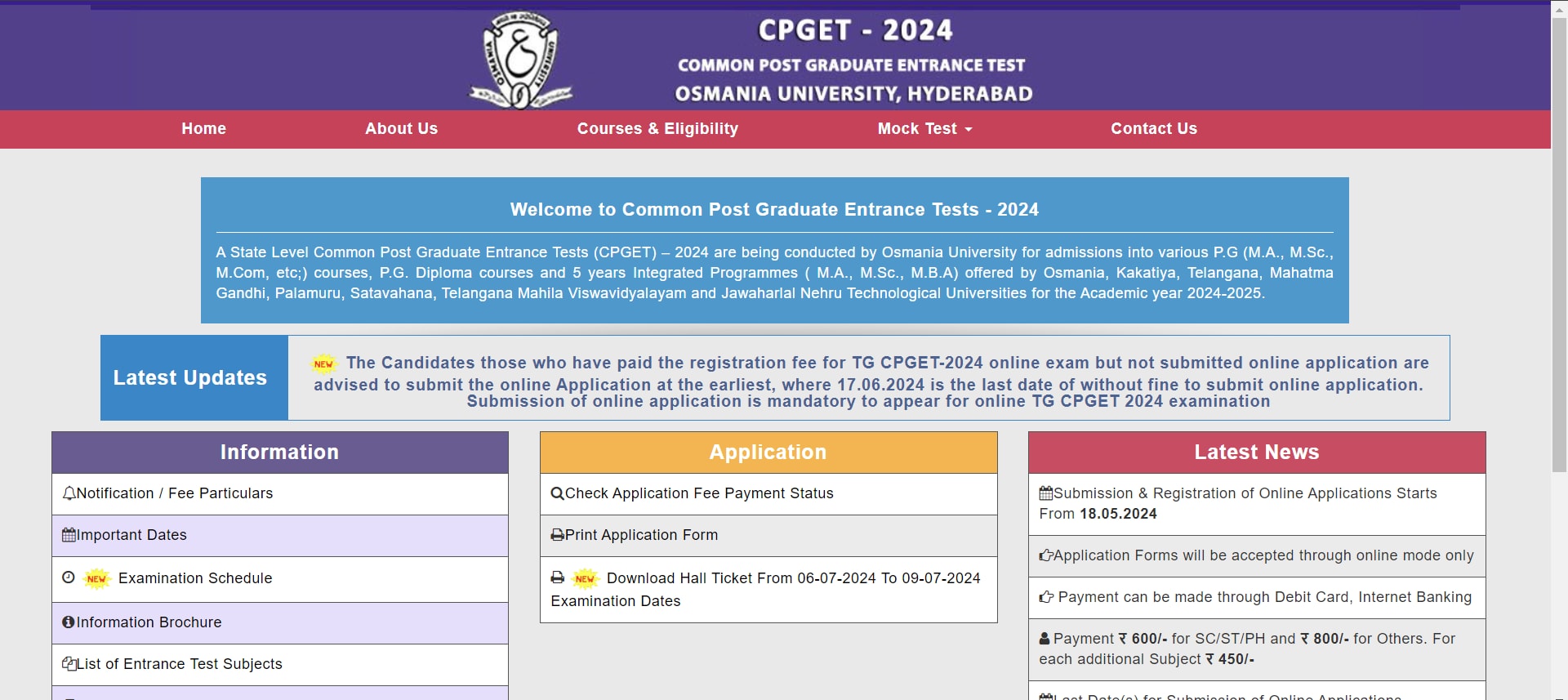Click the hand icon beside Payment can be made
The width and height of the screenshot is (1568, 700).
1046,597
